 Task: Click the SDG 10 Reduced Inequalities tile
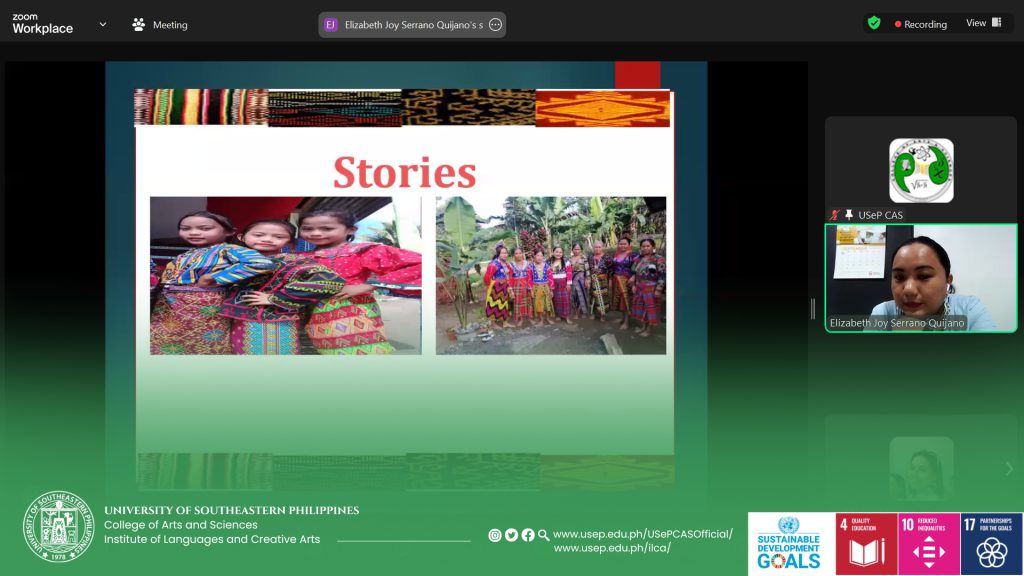(x=929, y=543)
